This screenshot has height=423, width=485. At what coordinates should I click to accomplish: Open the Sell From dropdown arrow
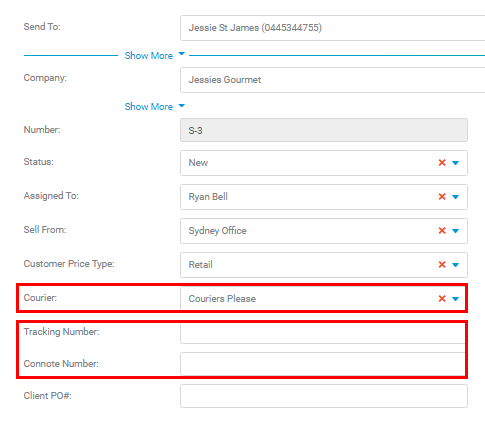[455, 231]
